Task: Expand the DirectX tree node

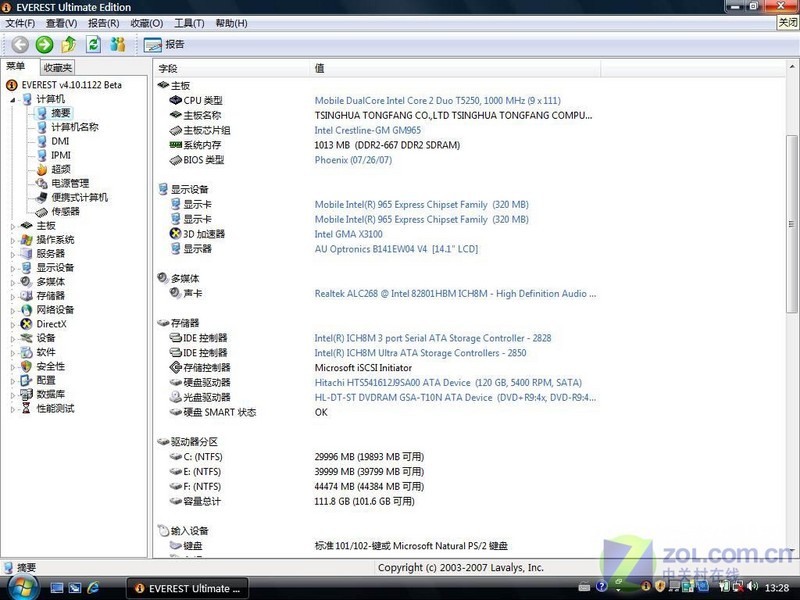Action: pyautogui.click(x=13, y=324)
